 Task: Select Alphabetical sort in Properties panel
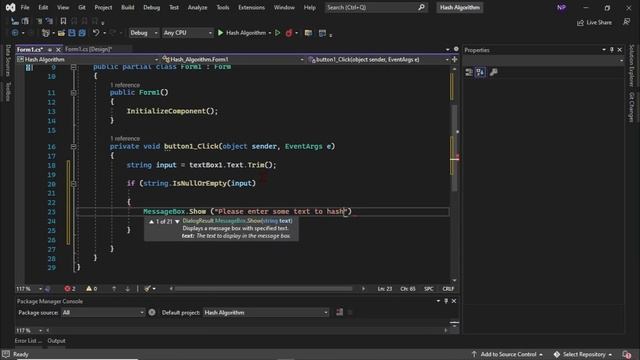480,72
